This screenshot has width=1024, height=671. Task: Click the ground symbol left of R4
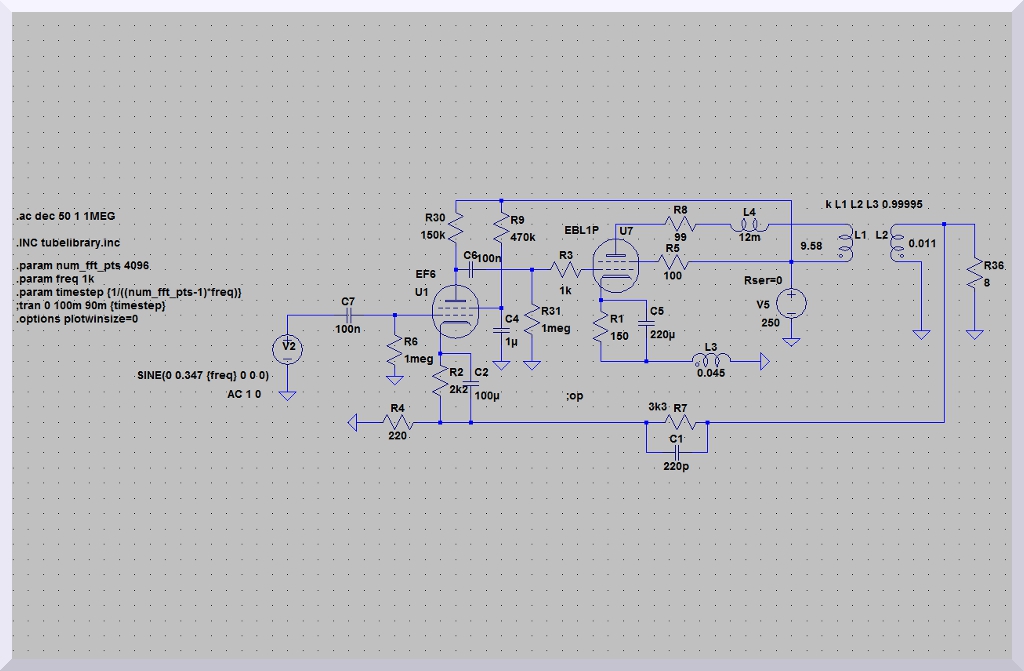353,423
